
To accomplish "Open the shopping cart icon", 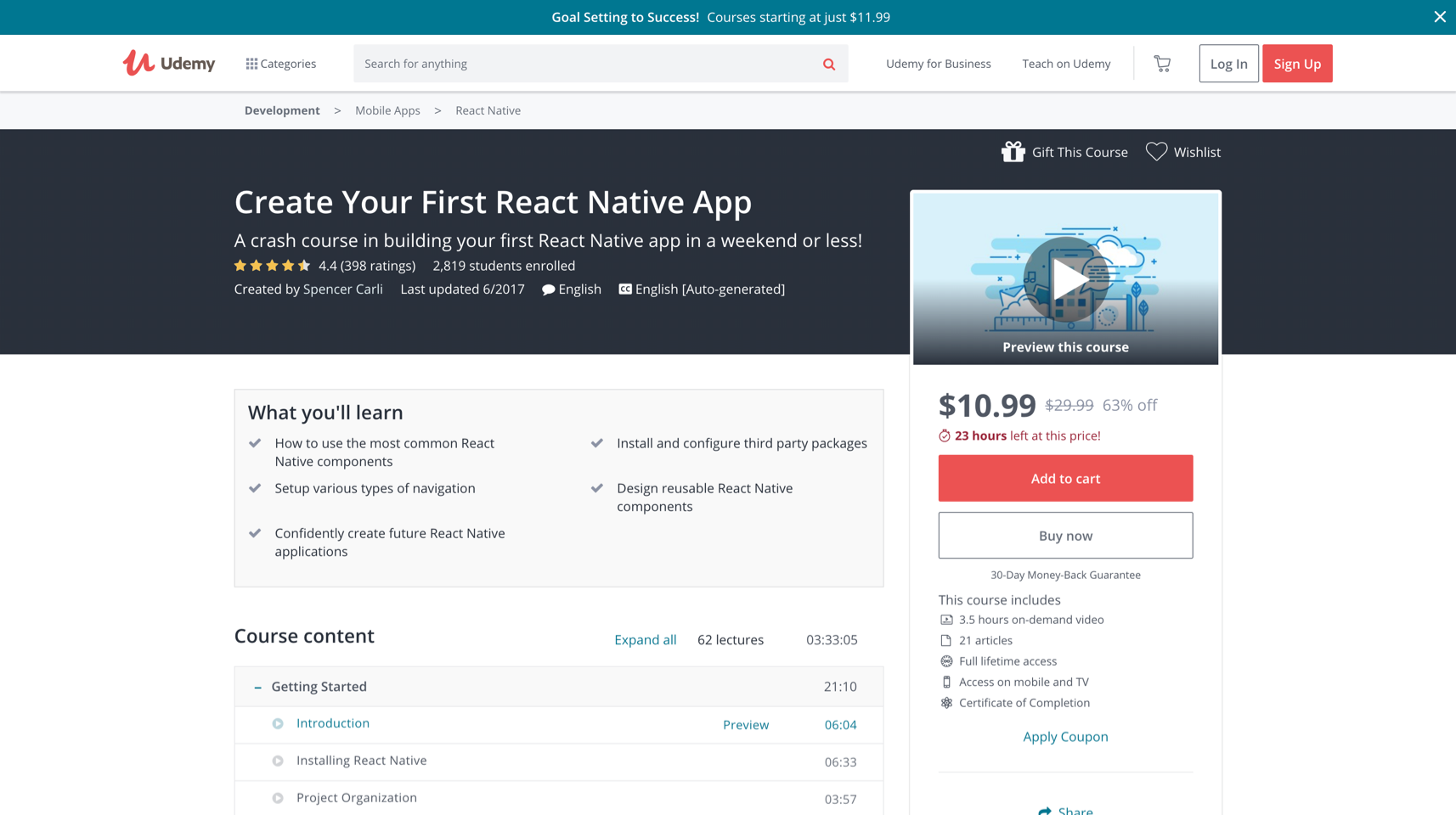I will pos(1162,63).
